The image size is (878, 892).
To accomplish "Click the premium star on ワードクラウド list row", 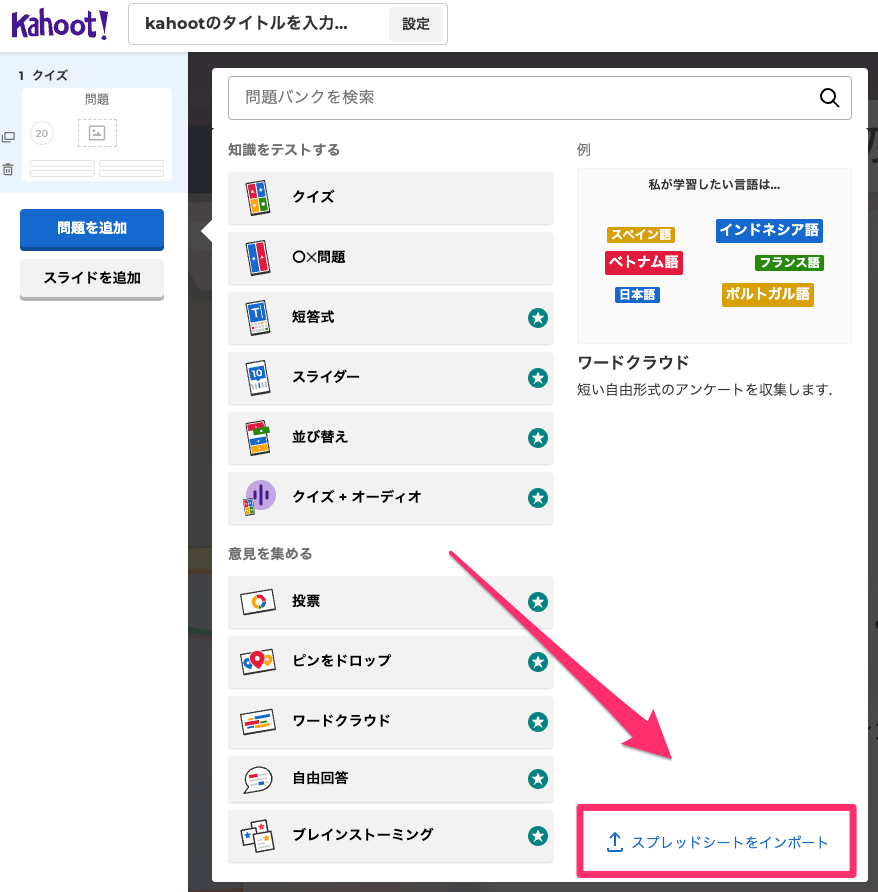I will (538, 722).
